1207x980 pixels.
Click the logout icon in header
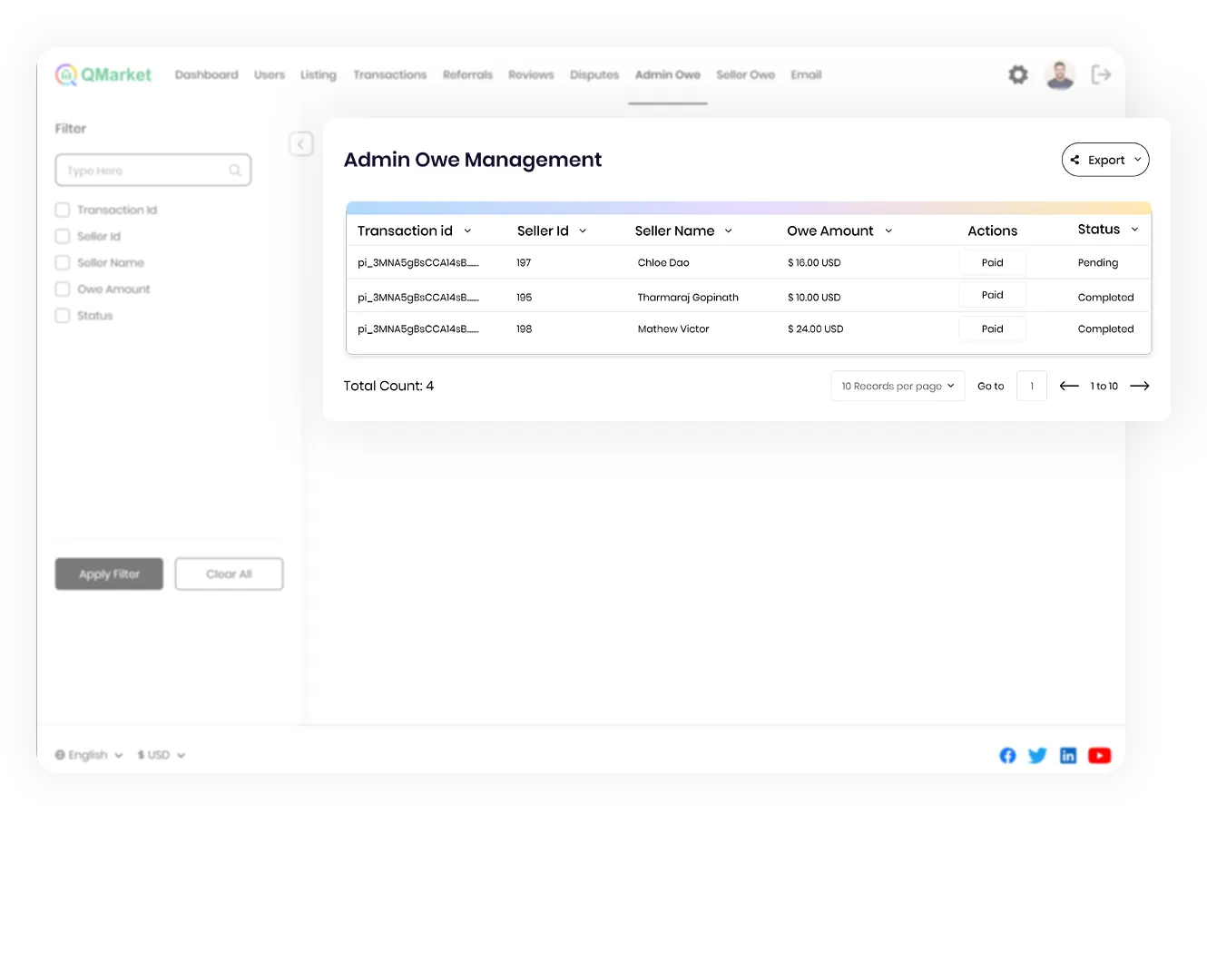click(x=1101, y=75)
